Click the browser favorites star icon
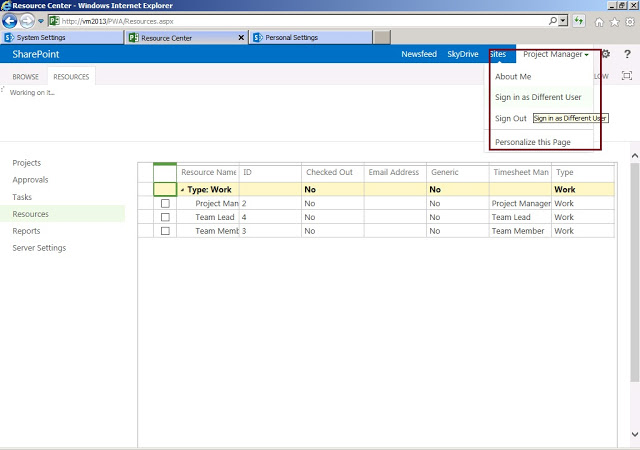The image size is (640, 450). [x=613, y=20]
